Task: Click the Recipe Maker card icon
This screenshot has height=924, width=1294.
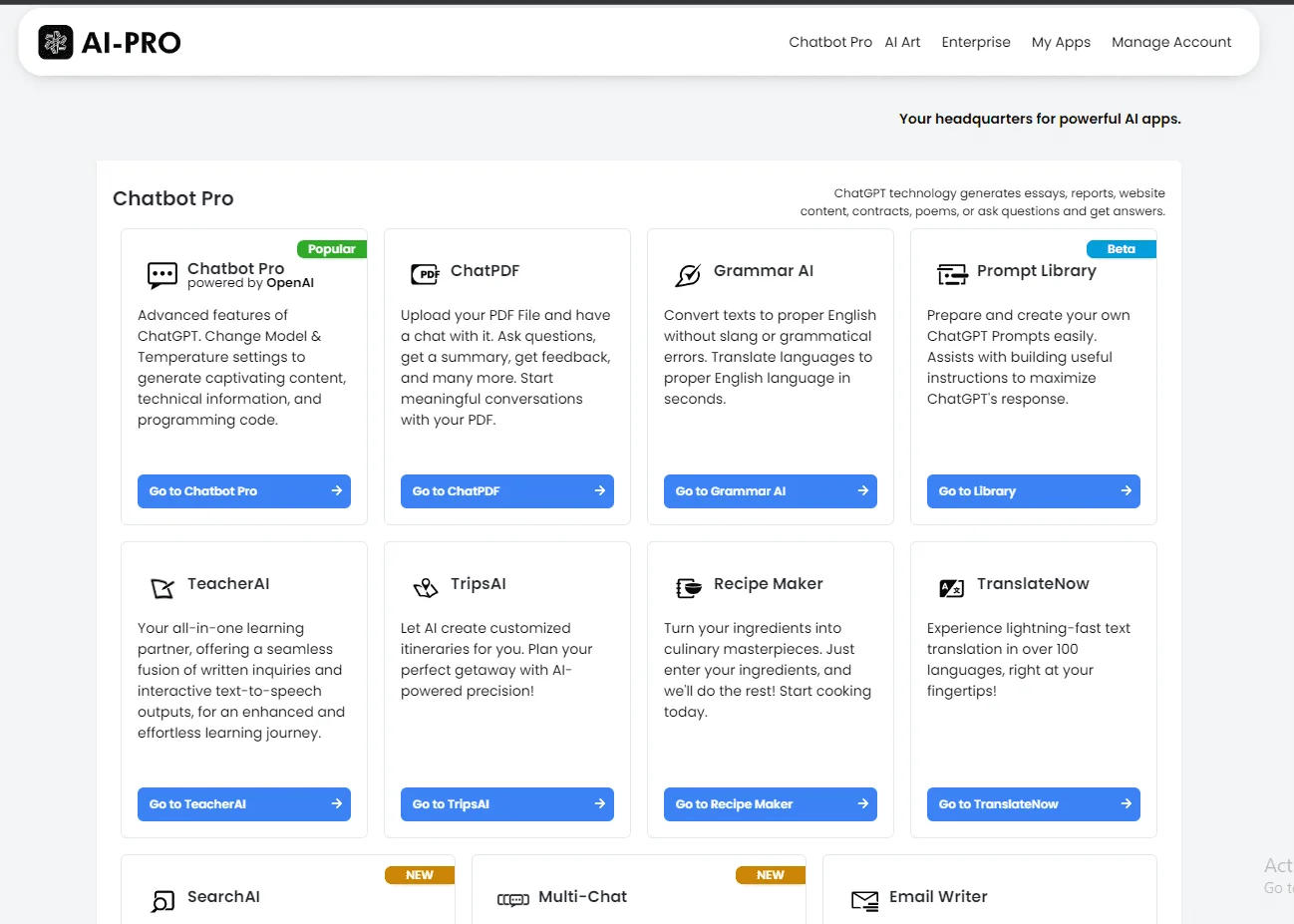Action: point(689,588)
